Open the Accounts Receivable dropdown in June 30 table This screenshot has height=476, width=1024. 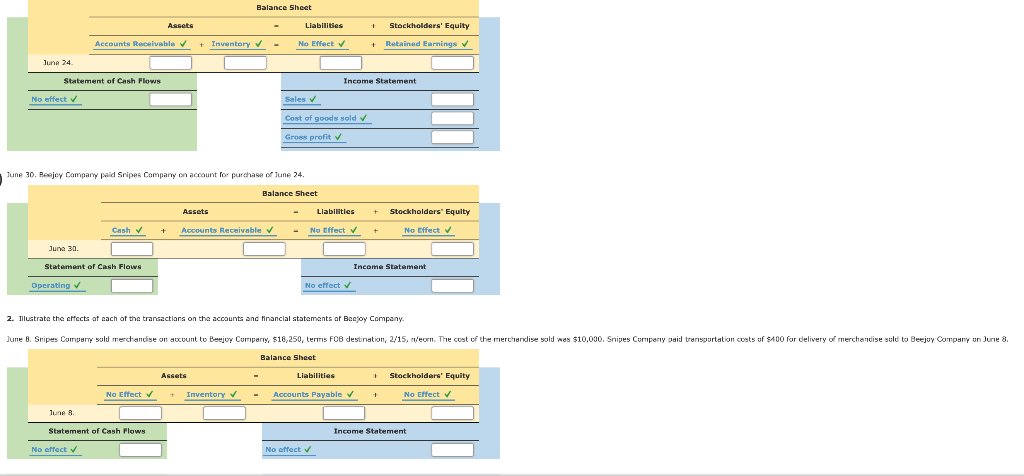click(x=227, y=230)
